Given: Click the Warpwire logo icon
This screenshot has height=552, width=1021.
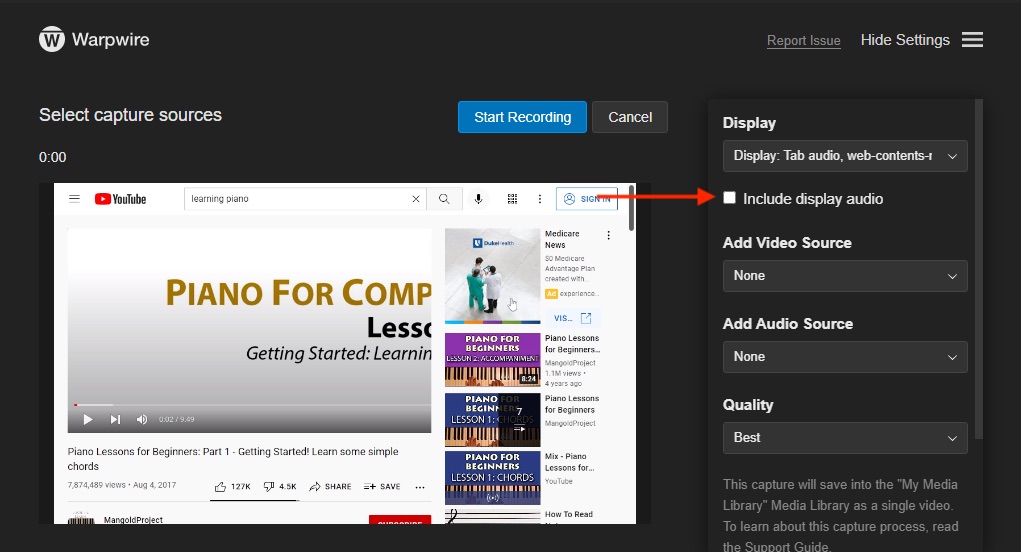Looking at the screenshot, I should (52, 39).
